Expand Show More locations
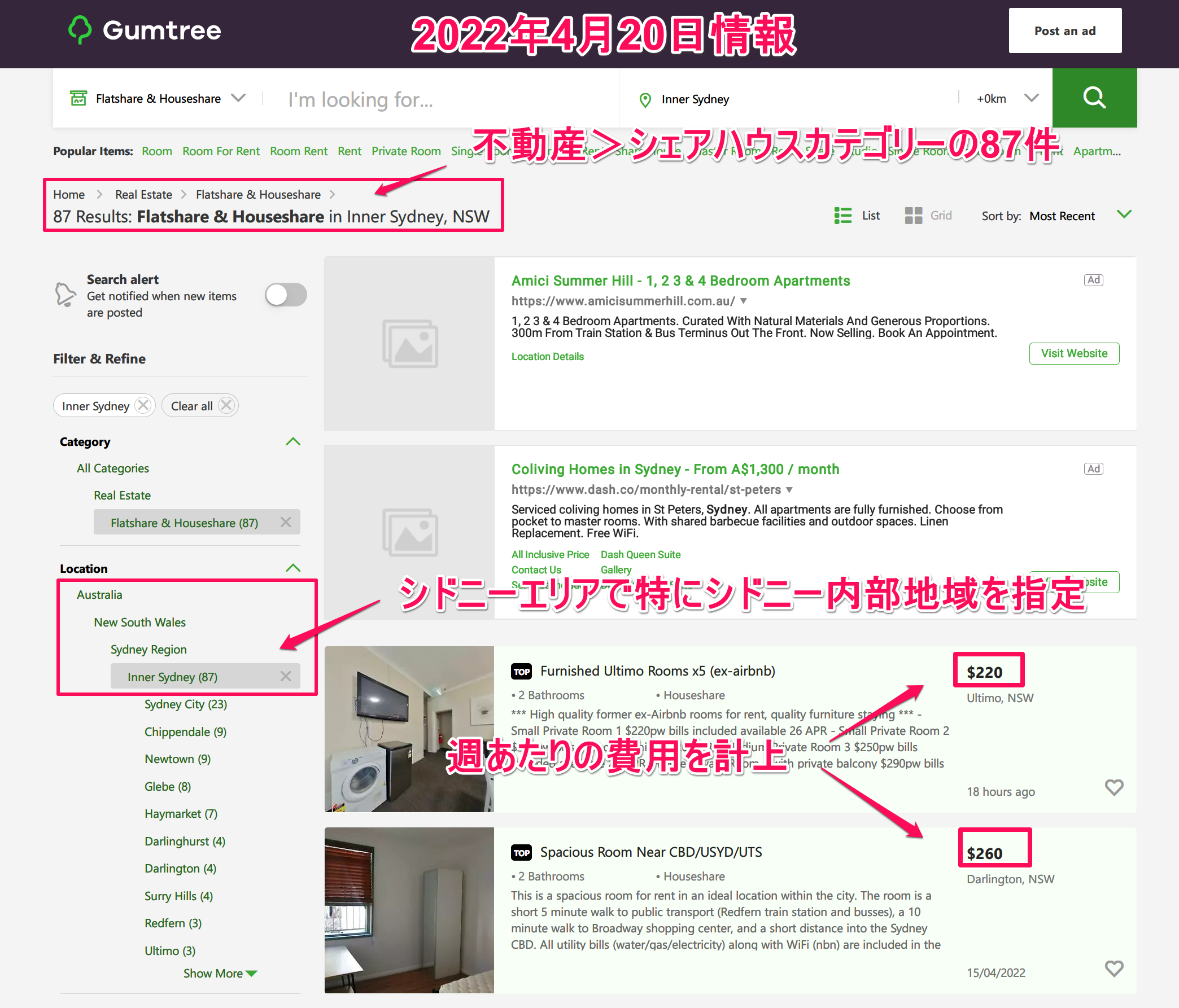 click(x=220, y=974)
